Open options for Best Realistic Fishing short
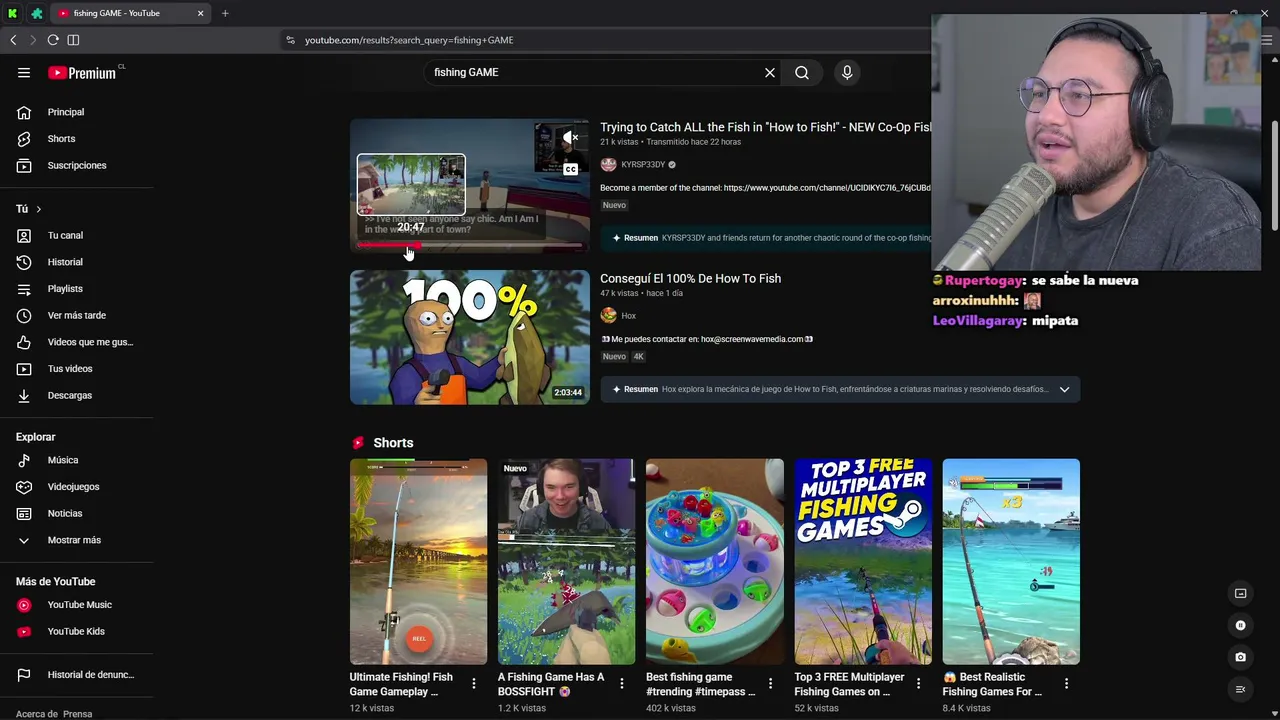This screenshot has width=1280, height=720. (1066, 684)
